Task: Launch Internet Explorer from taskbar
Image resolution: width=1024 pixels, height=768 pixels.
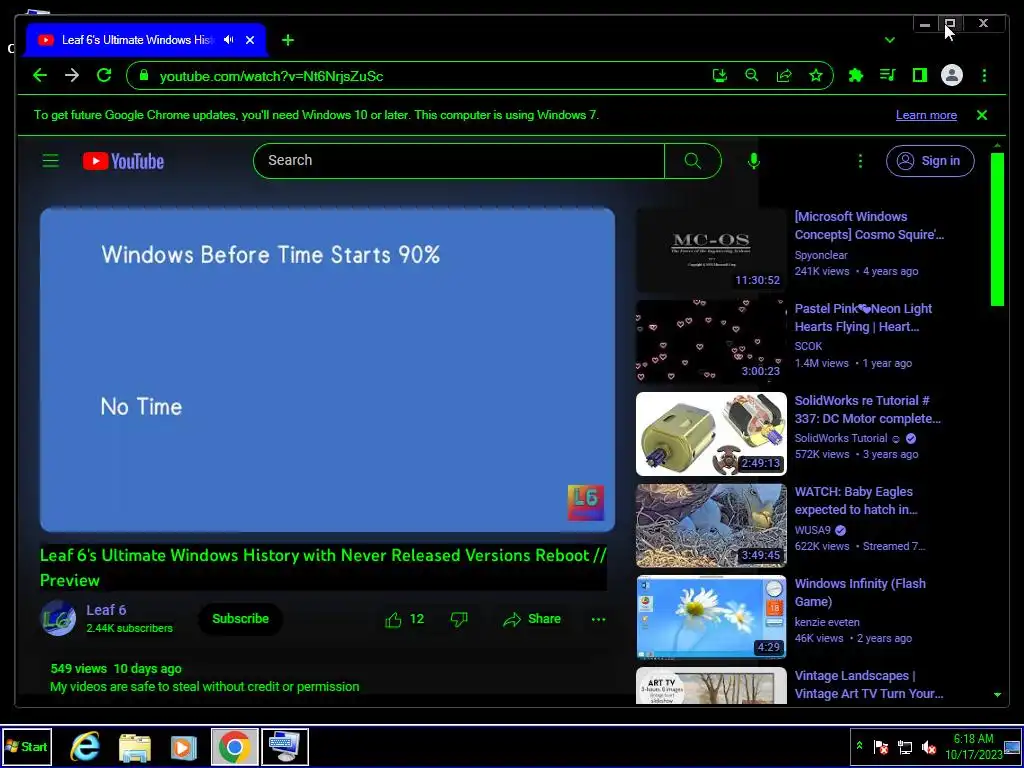Action: 85,746
